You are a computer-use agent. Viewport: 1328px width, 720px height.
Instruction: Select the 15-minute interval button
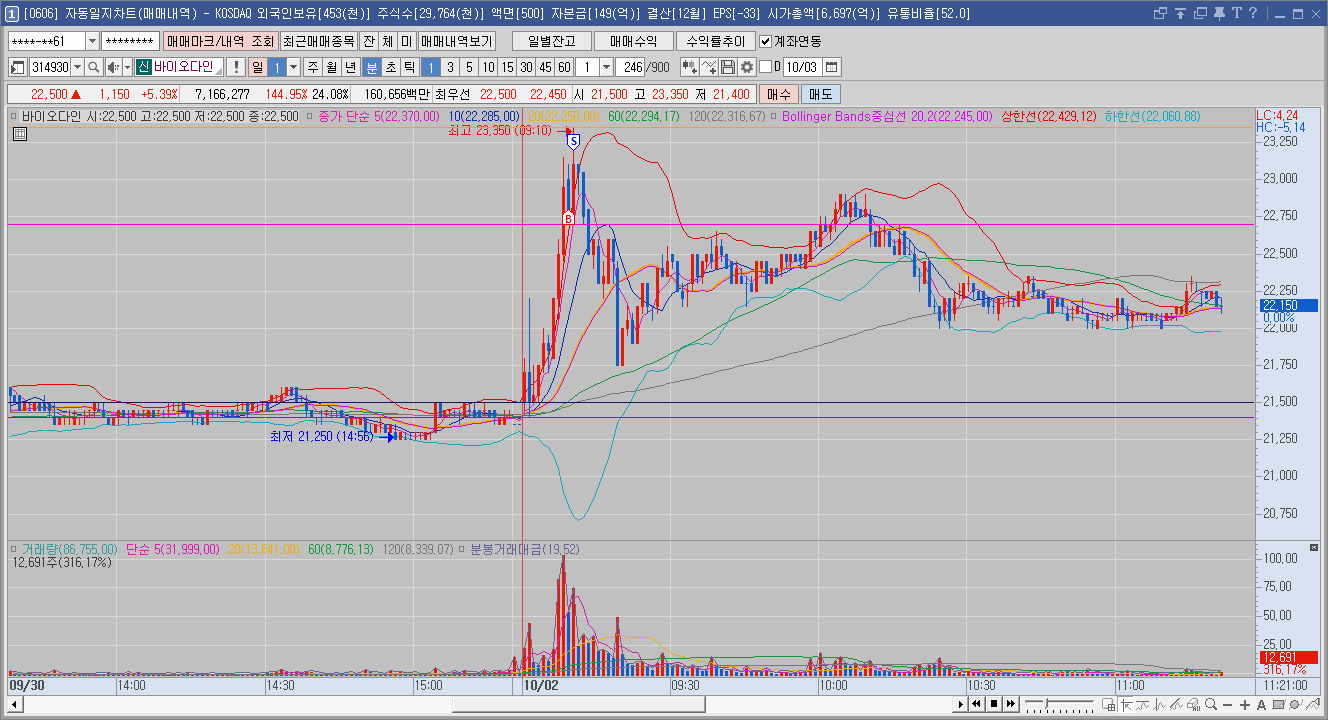tap(506, 67)
